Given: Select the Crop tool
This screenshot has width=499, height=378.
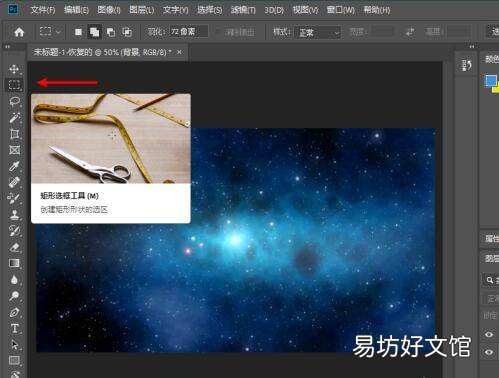Looking at the screenshot, I should pos(14,134).
